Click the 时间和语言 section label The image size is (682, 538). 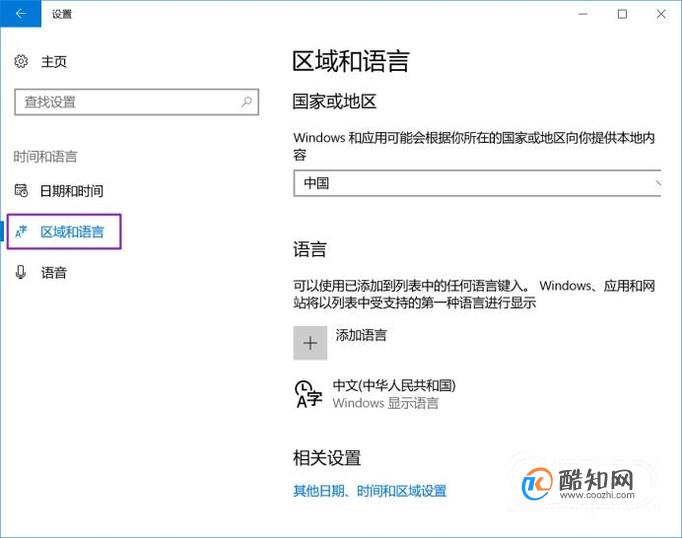coord(45,157)
